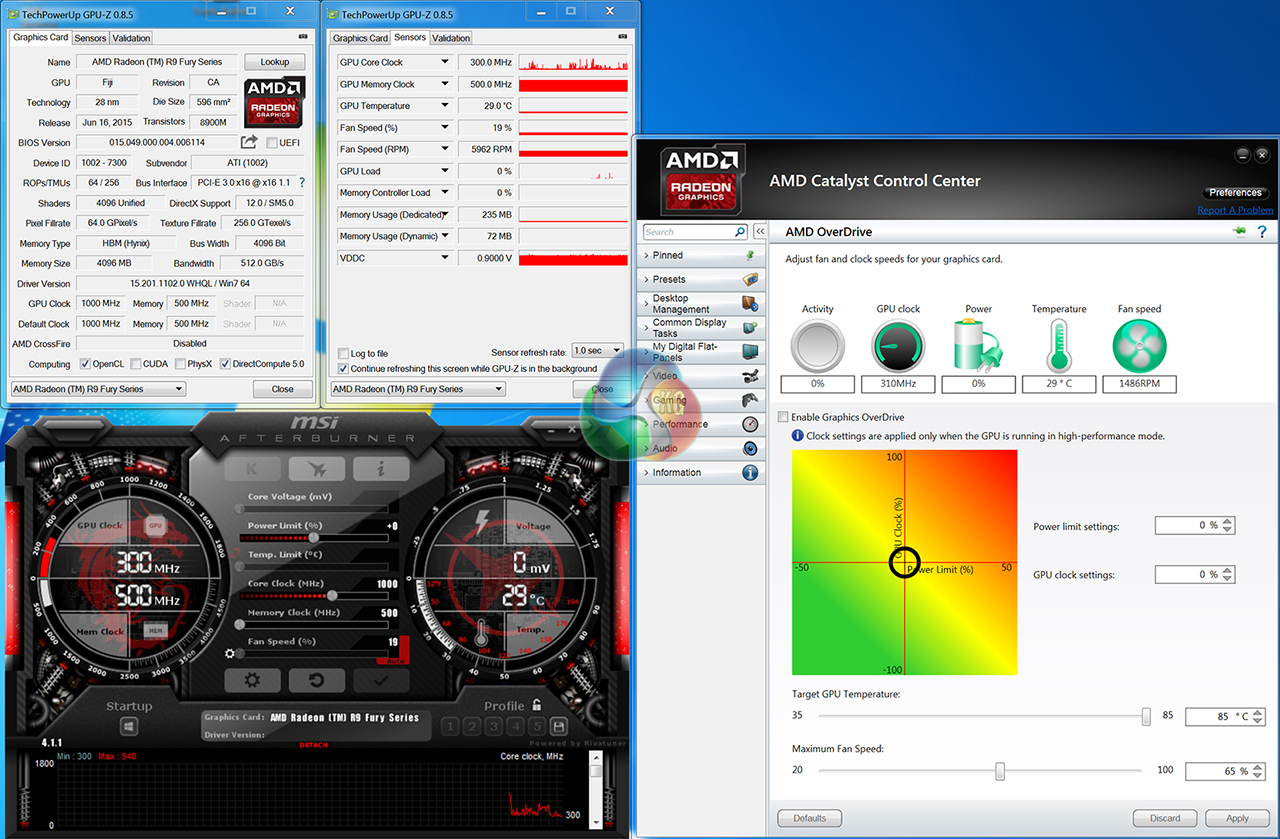Viewport: 1280px width, 839px height.
Task: Click the Maximum Fan Speed slider handle
Action: (x=999, y=771)
